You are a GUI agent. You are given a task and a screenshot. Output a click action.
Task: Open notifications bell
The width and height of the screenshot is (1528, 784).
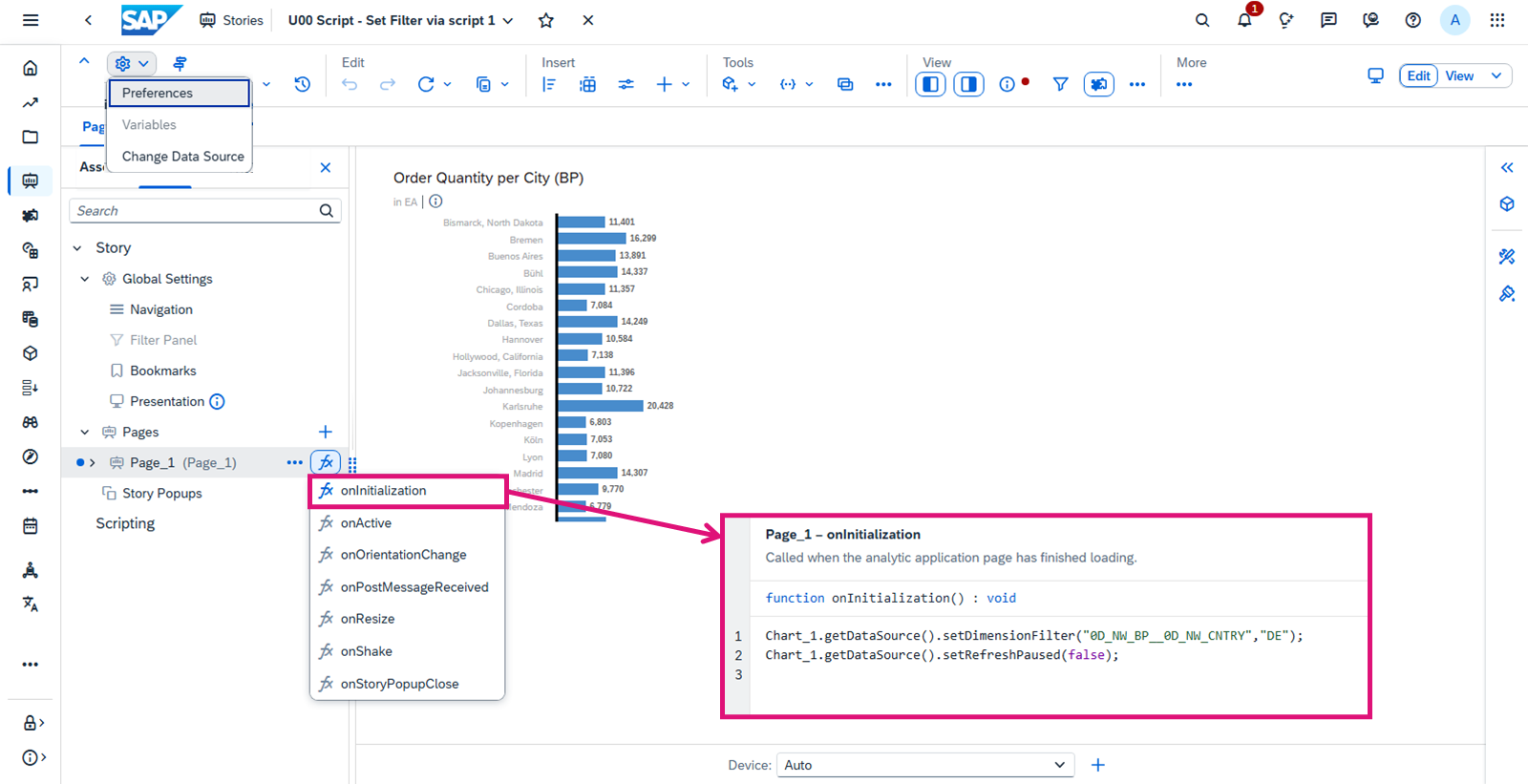pos(1244,20)
